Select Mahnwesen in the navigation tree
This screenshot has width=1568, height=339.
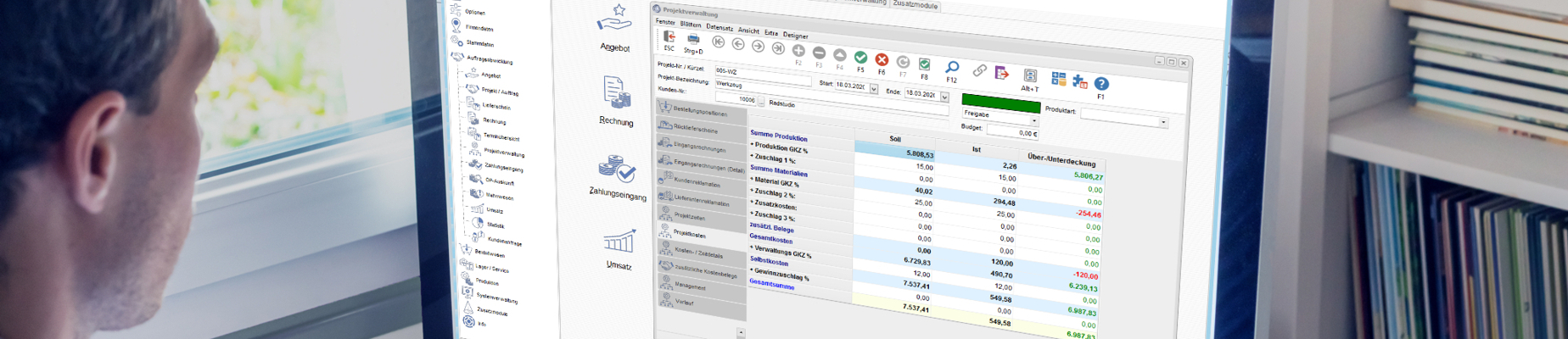(500, 196)
